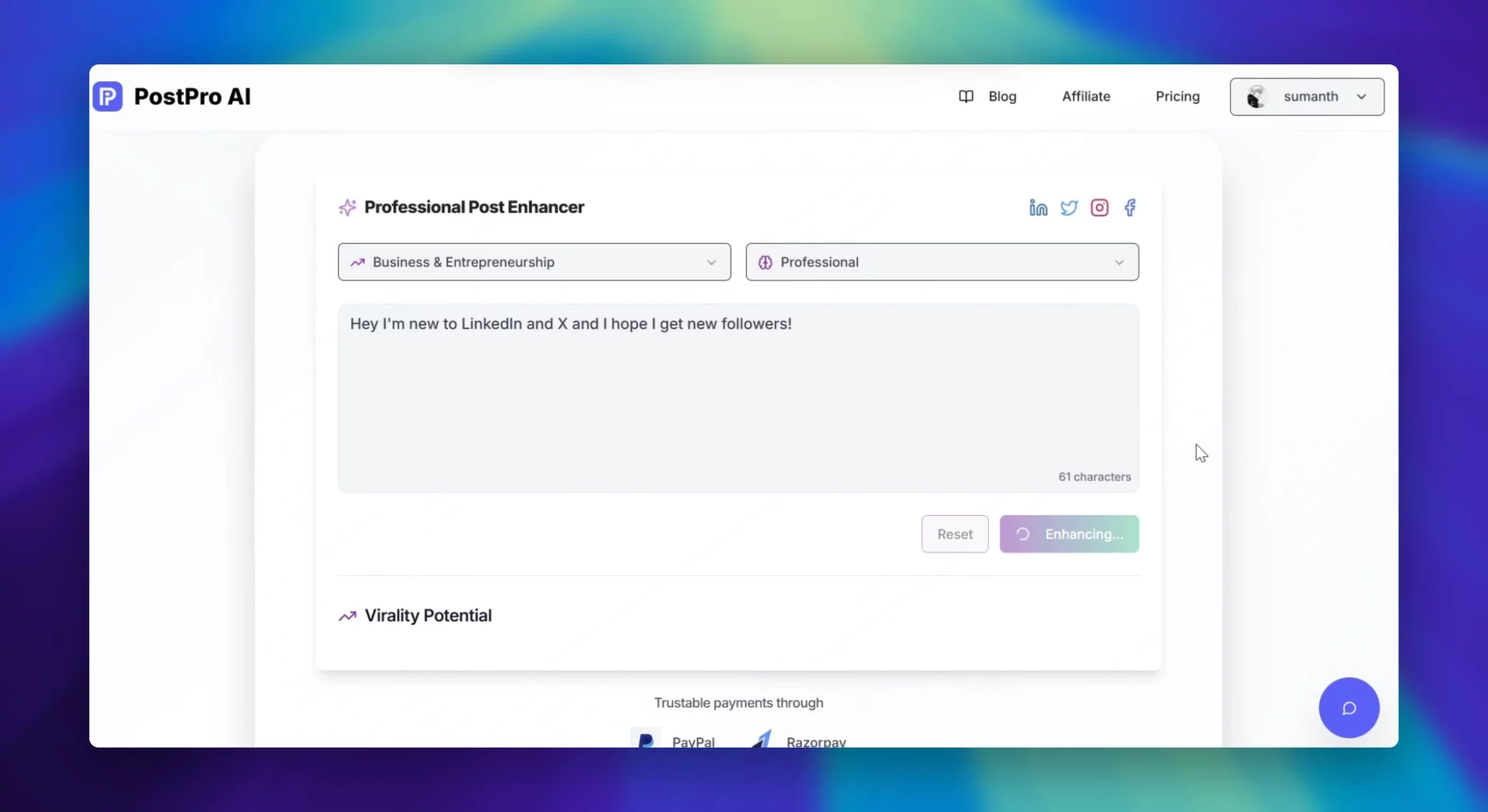Select the Facebook platform icon
Viewport: 1488px width, 812px height.
pos(1130,208)
